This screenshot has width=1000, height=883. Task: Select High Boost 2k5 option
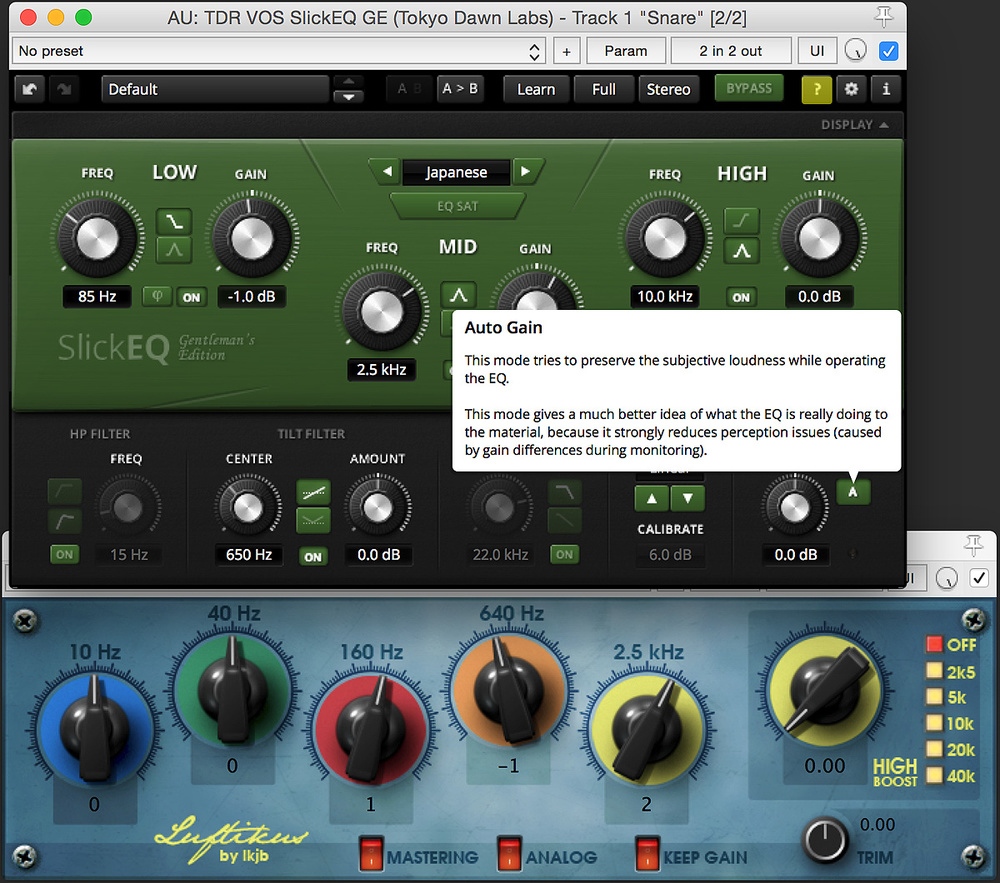934,671
